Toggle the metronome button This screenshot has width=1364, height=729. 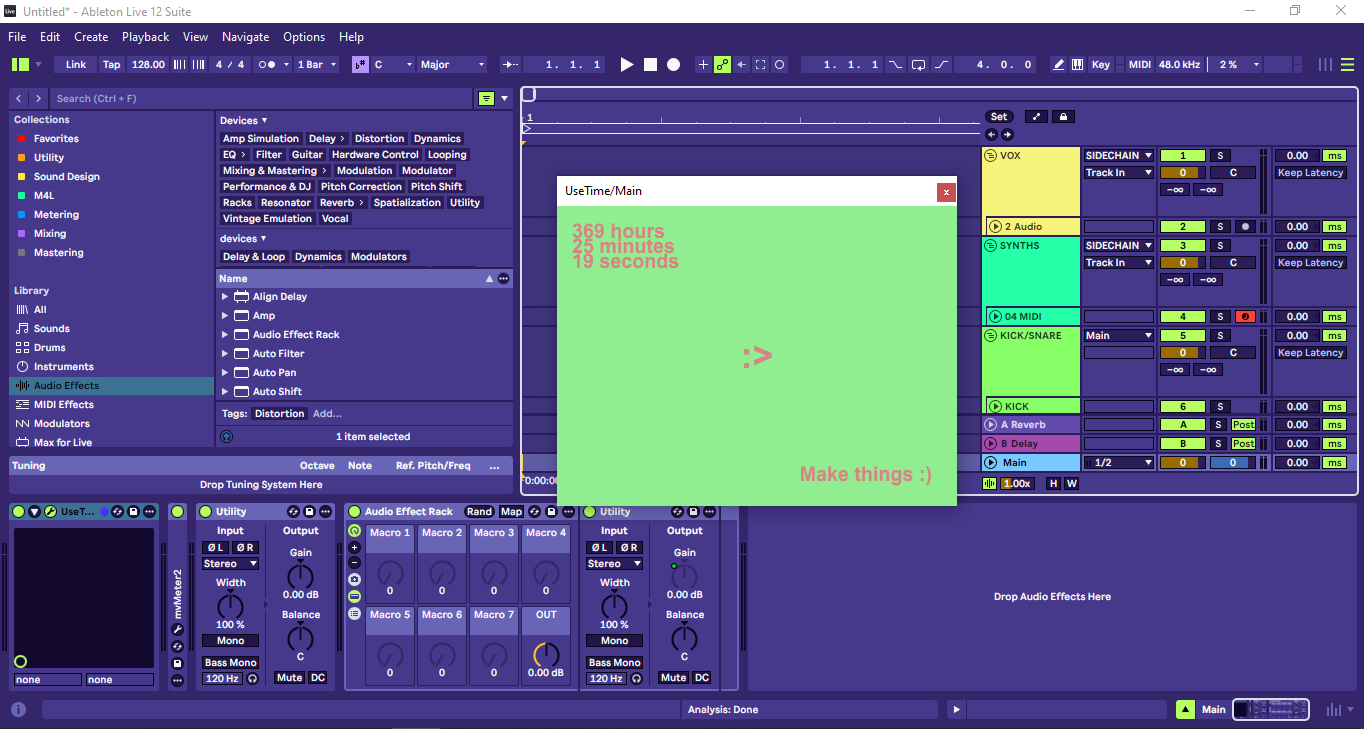click(267, 64)
